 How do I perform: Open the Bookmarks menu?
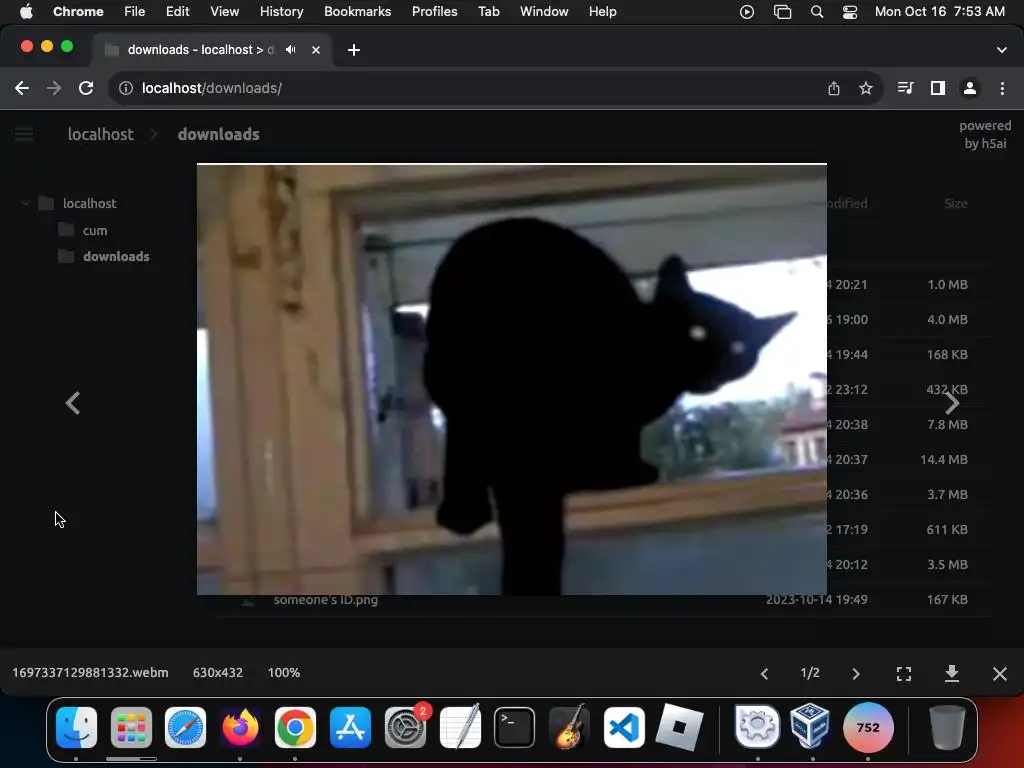click(x=357, y=11)
